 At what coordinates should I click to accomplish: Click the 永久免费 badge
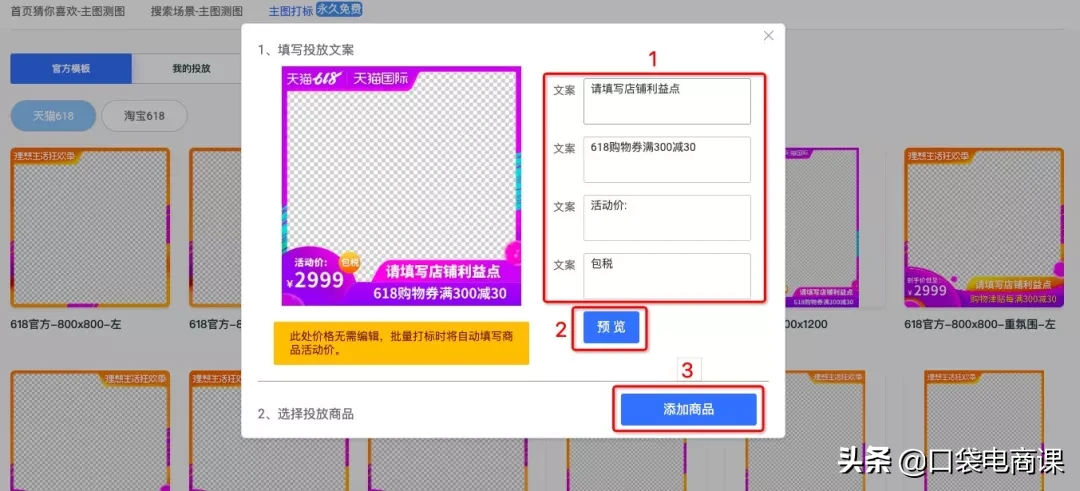tap(339, 10)
